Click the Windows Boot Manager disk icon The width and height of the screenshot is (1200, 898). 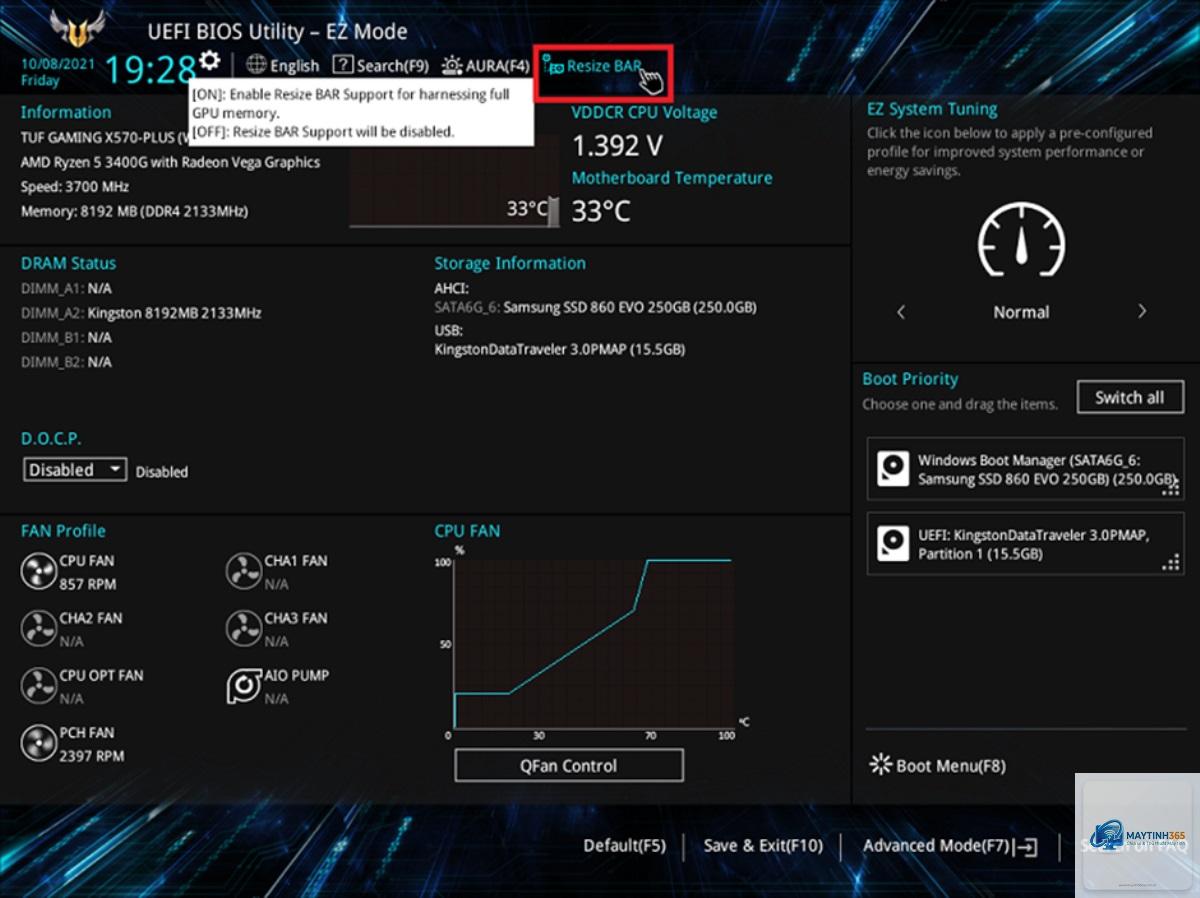point(893,469)
